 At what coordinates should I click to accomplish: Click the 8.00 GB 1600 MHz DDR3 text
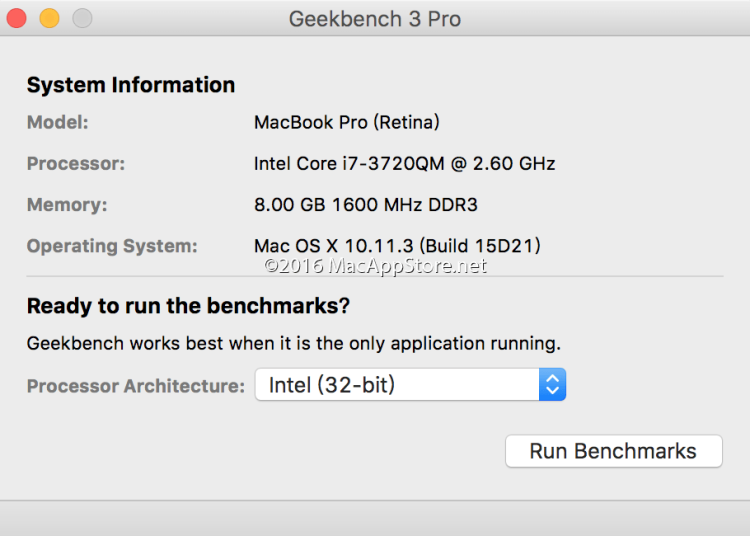[x=366, y=205]
